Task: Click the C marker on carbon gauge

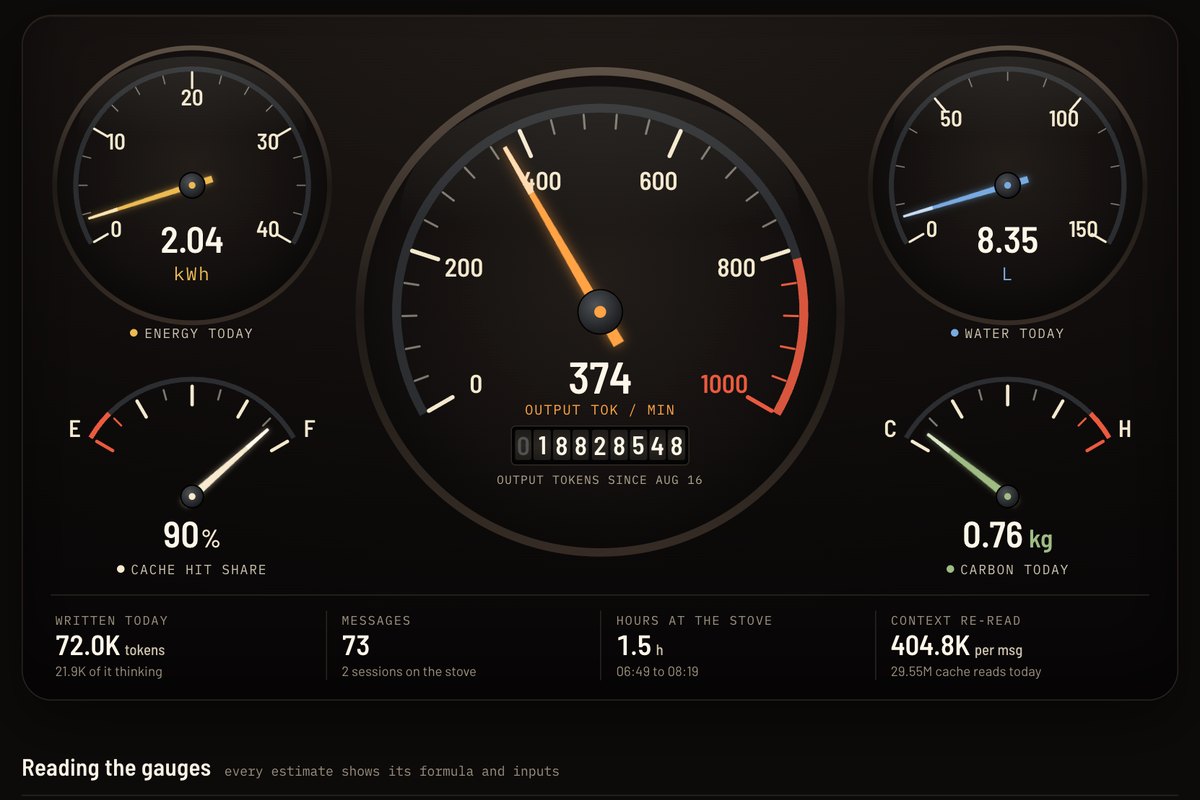Action: 890,430
